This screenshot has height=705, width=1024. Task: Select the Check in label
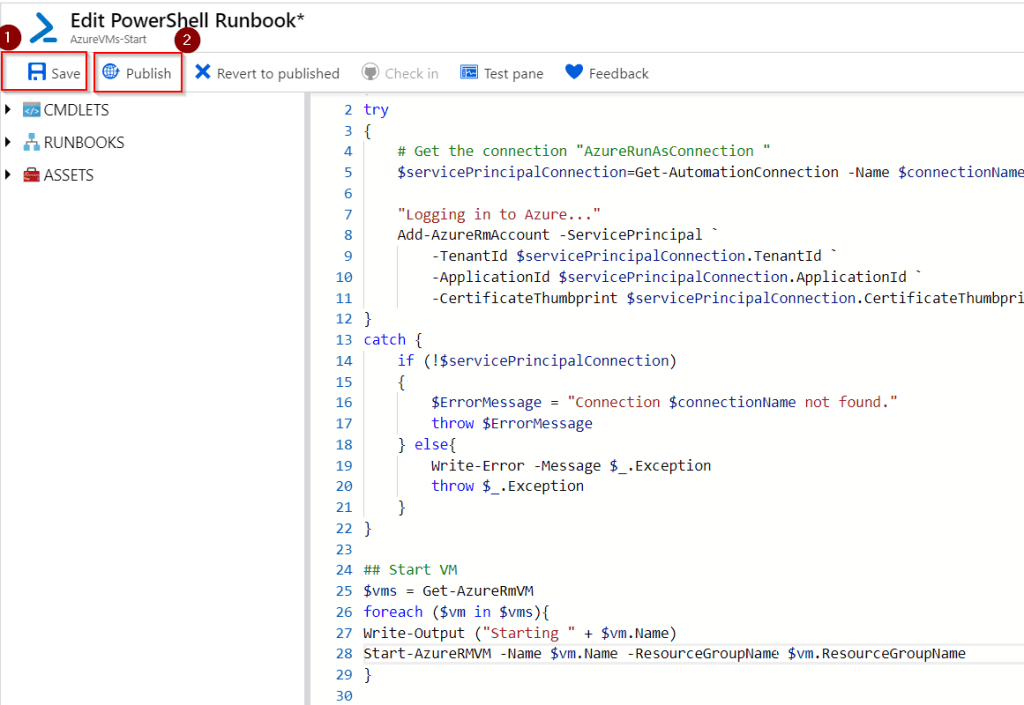tap(411, 74)
